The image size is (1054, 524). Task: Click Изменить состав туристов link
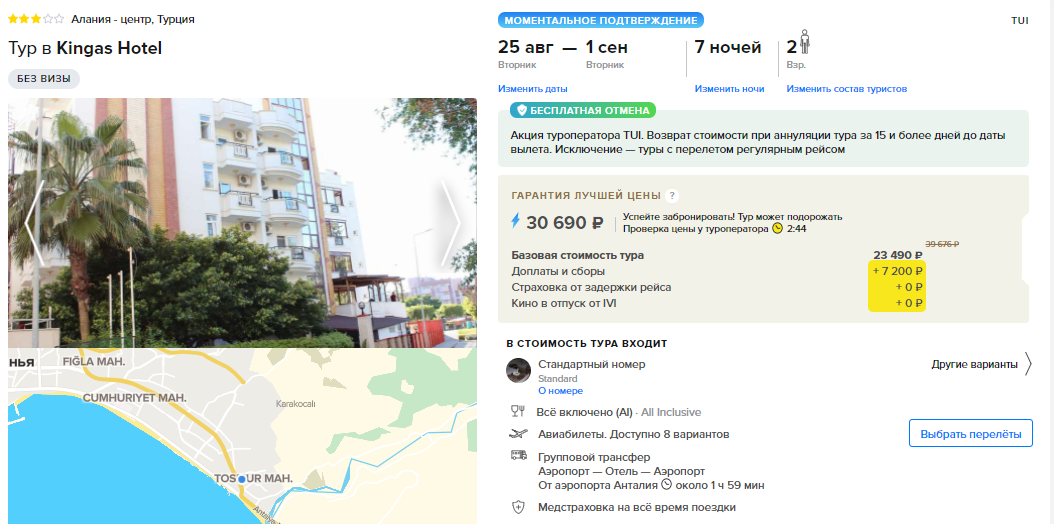pos(846,89)
